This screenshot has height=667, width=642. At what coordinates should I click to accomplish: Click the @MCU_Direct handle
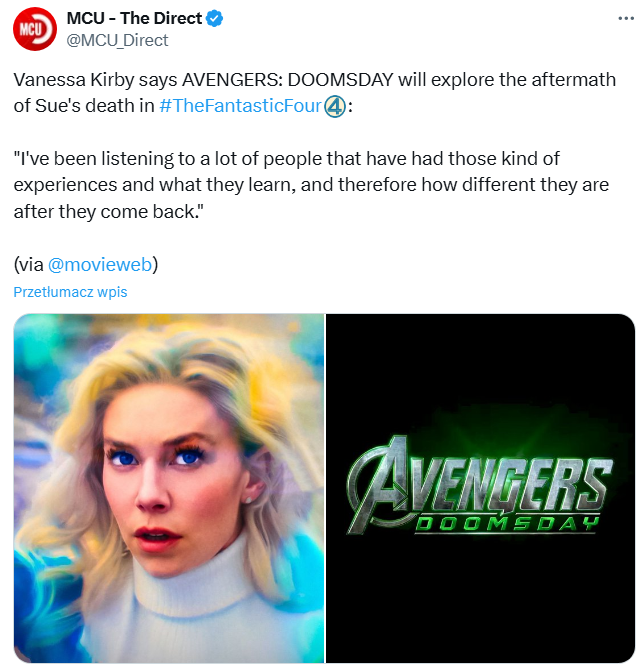tap(117, 40)
